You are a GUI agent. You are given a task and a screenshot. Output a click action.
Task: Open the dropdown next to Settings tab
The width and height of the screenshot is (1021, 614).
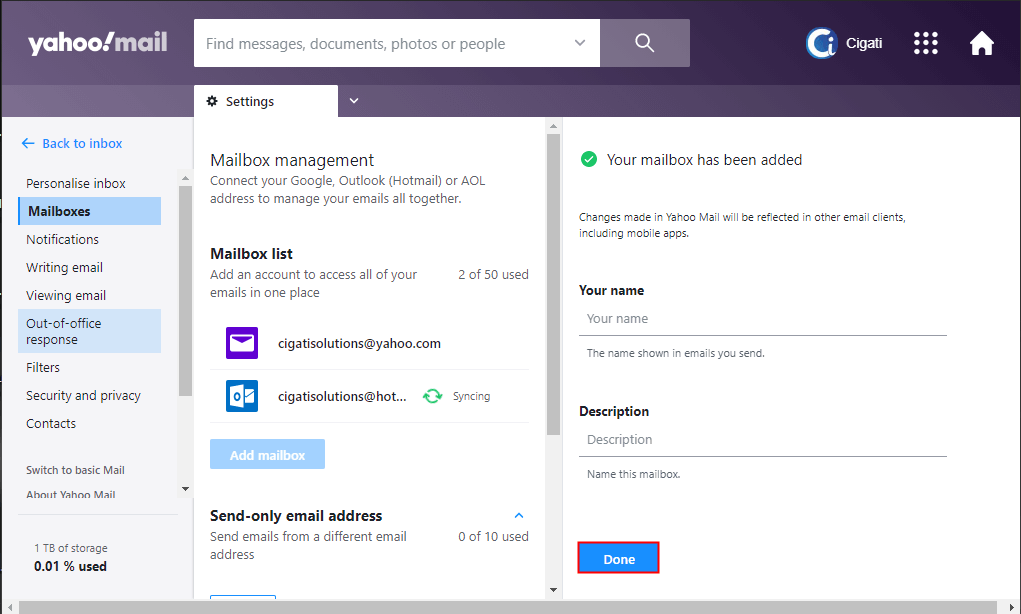click(x=354, y=101)
